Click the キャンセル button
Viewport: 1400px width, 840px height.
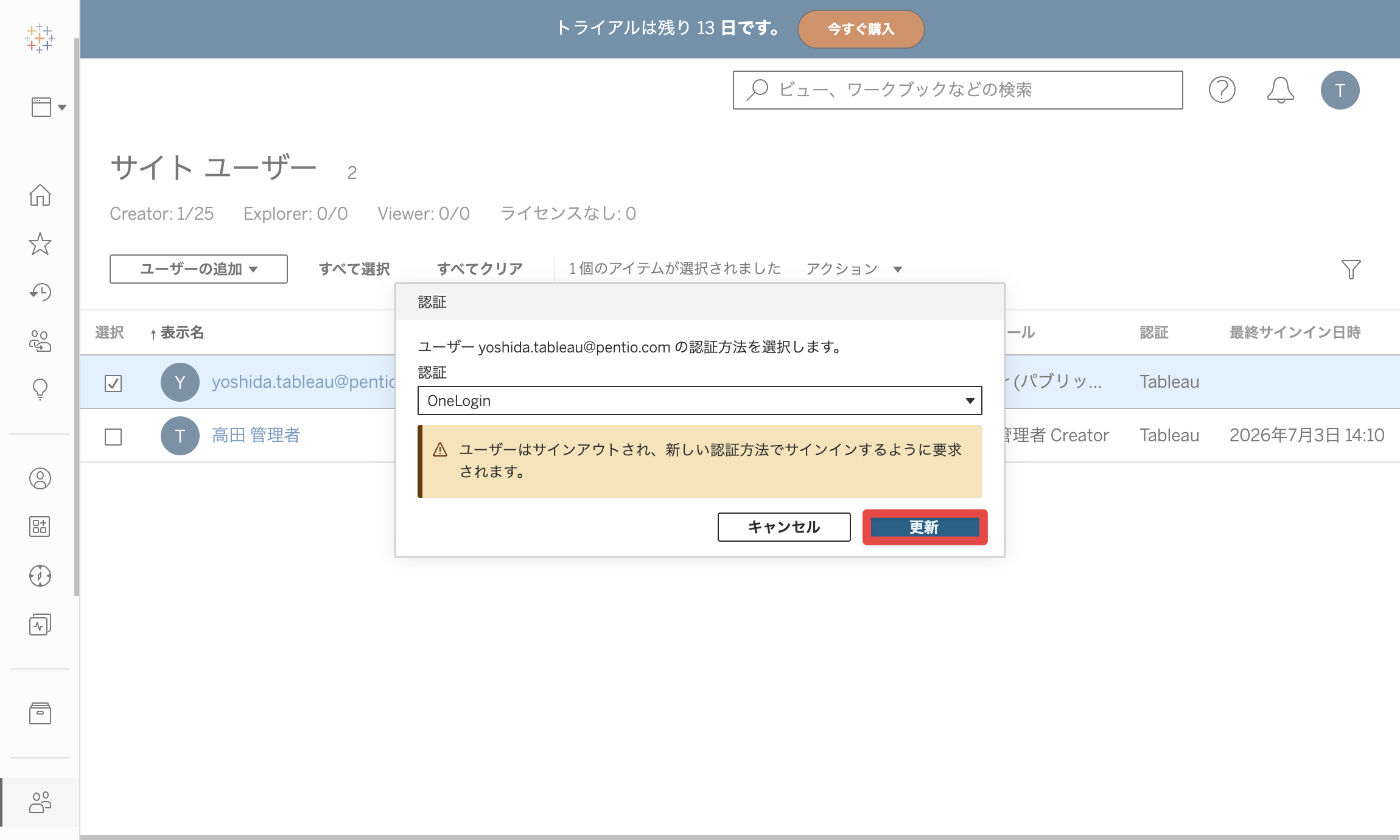point(784,527)
